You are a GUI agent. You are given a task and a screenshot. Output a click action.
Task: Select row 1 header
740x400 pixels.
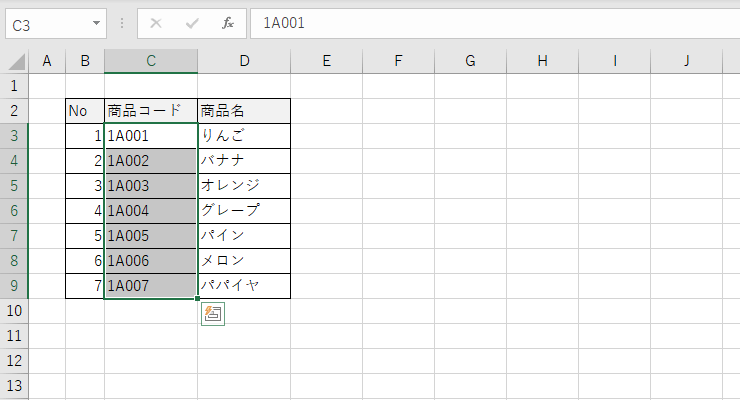click(x=14, y=86)
